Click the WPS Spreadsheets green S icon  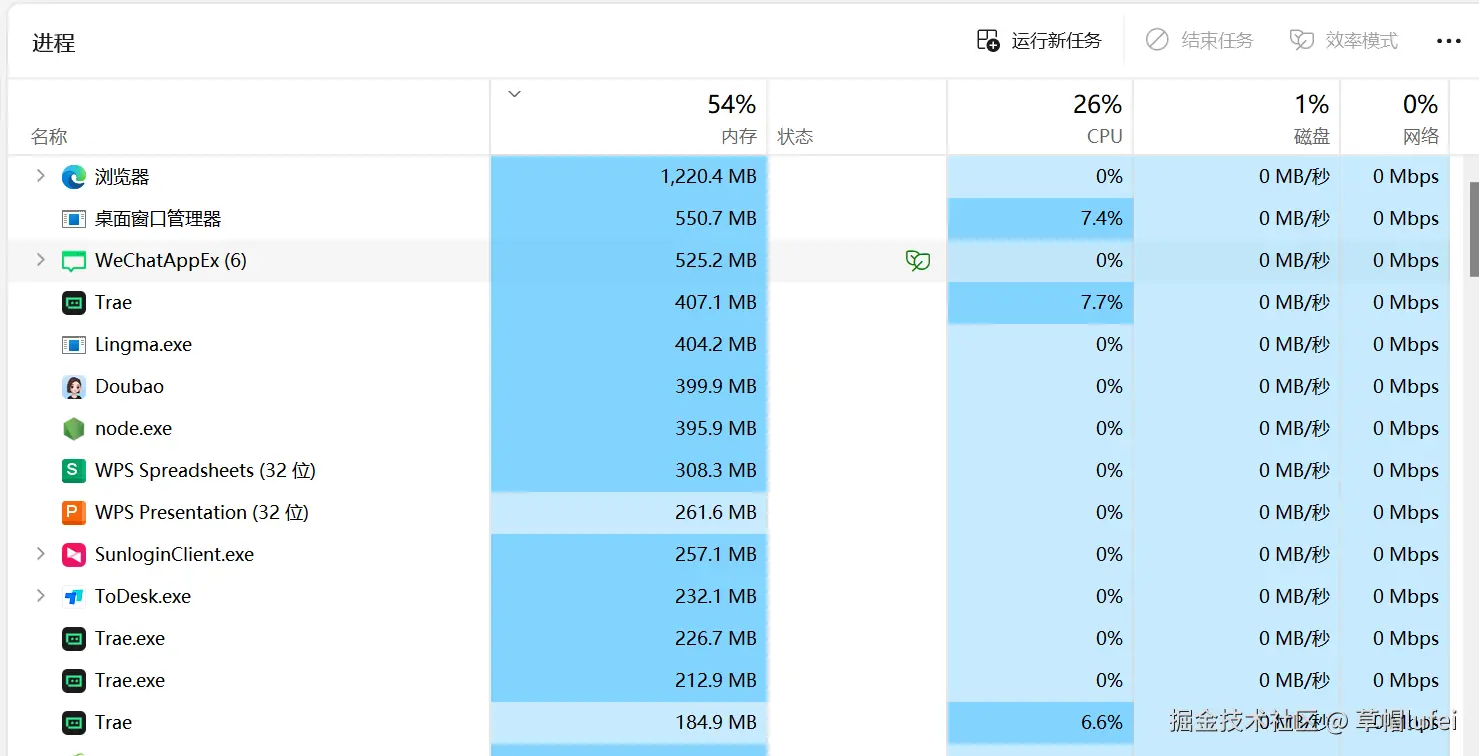click(74, 471)
